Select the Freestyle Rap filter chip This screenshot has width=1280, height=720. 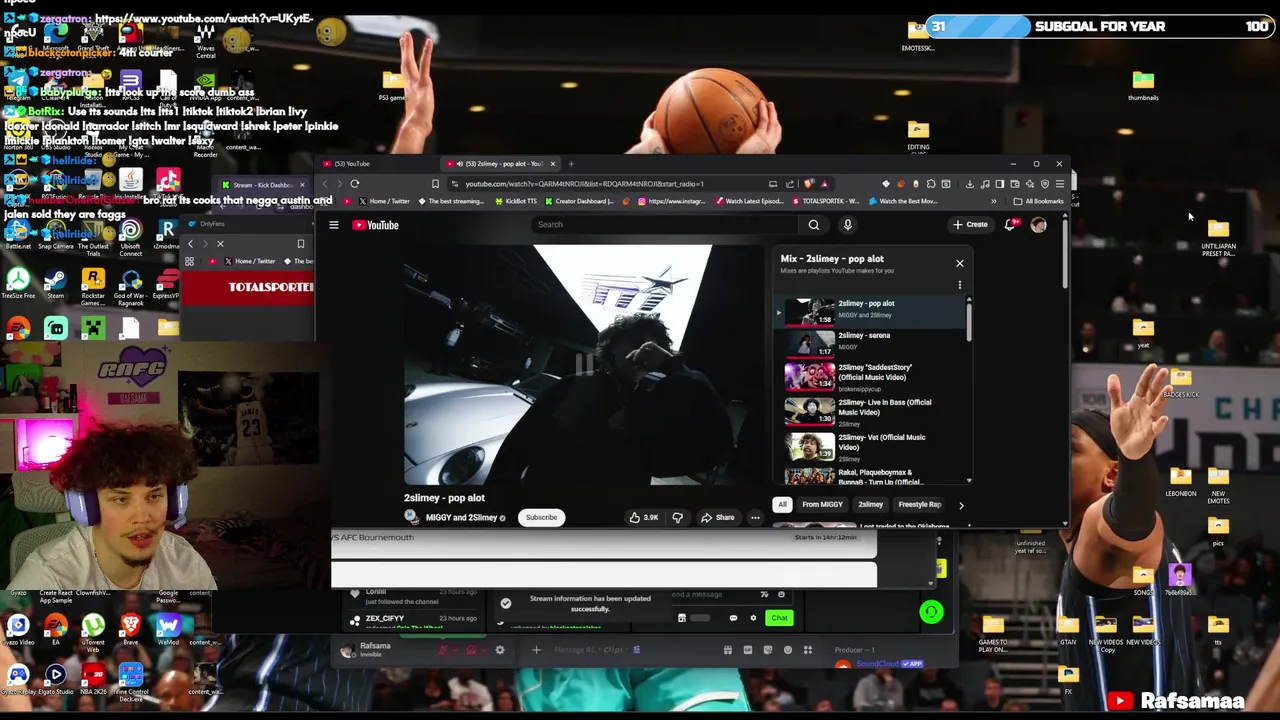click(x=919, y=505)
